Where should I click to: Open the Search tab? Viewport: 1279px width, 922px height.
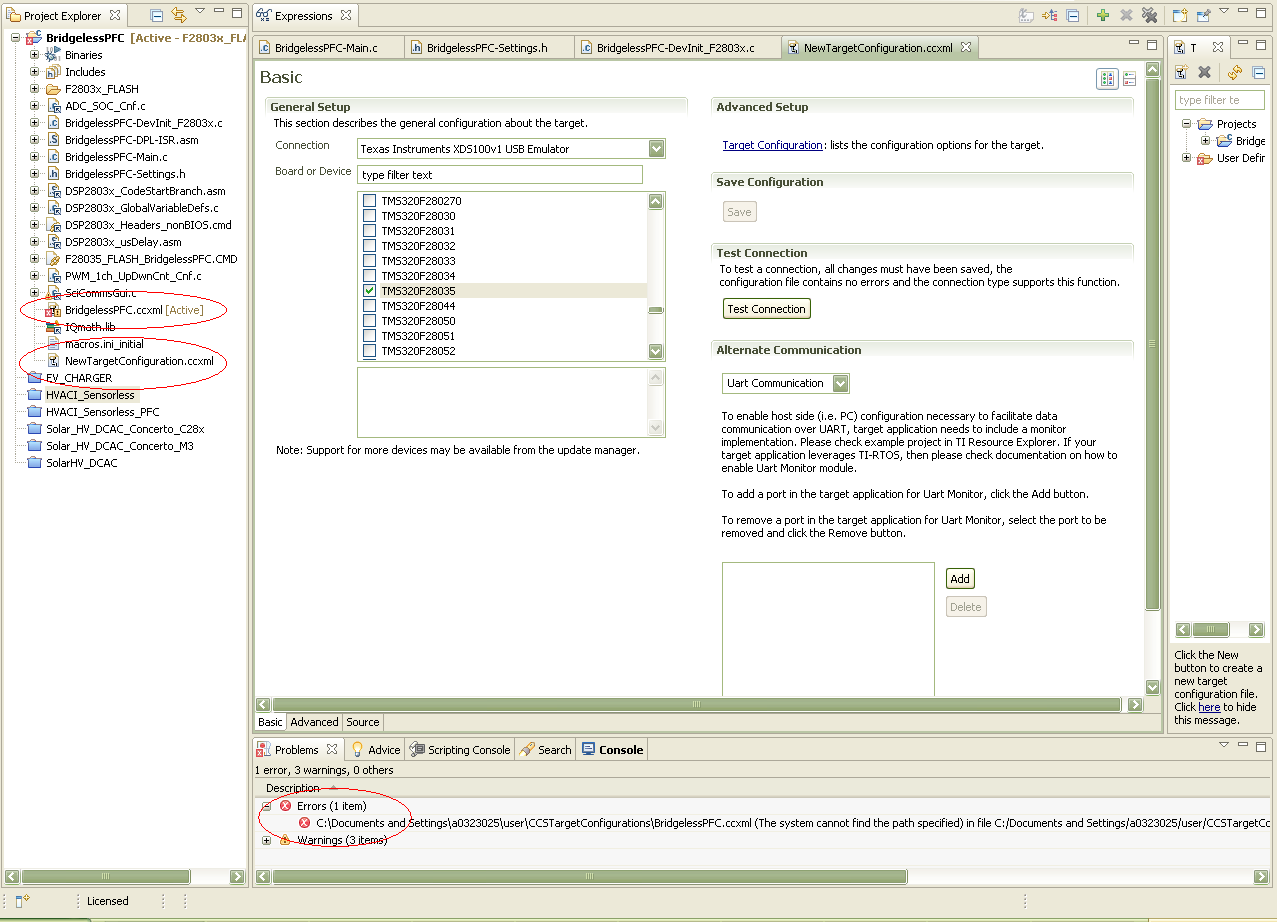(x=546, y=750)
